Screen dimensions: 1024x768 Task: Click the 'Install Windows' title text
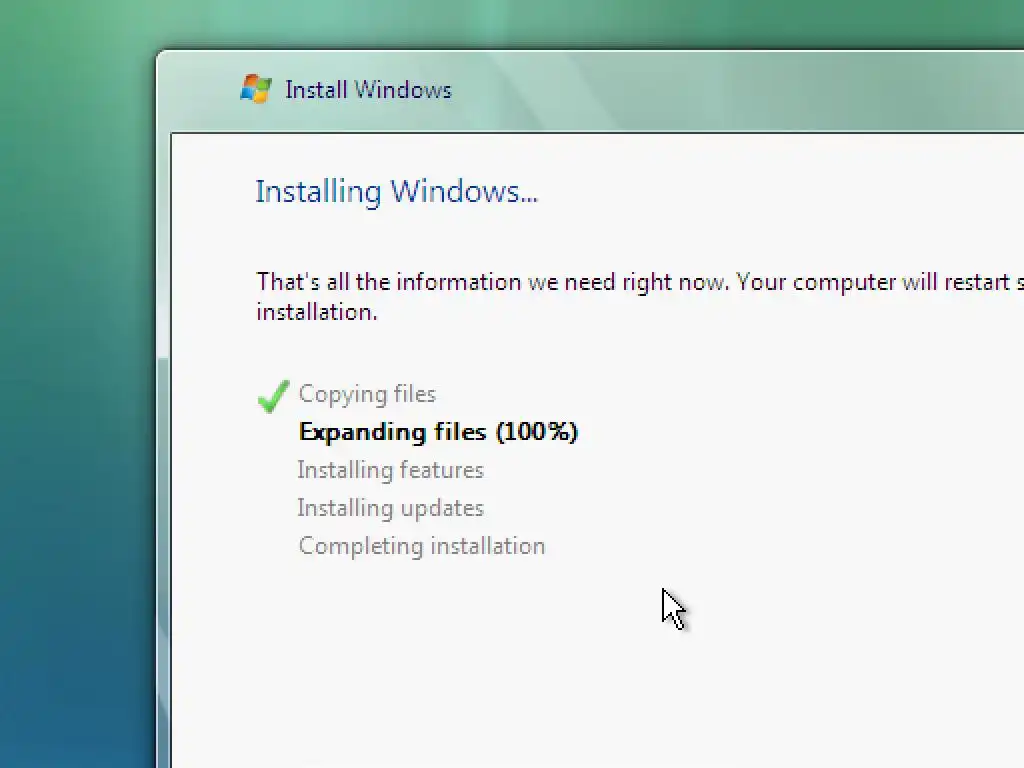pos(368,89)
